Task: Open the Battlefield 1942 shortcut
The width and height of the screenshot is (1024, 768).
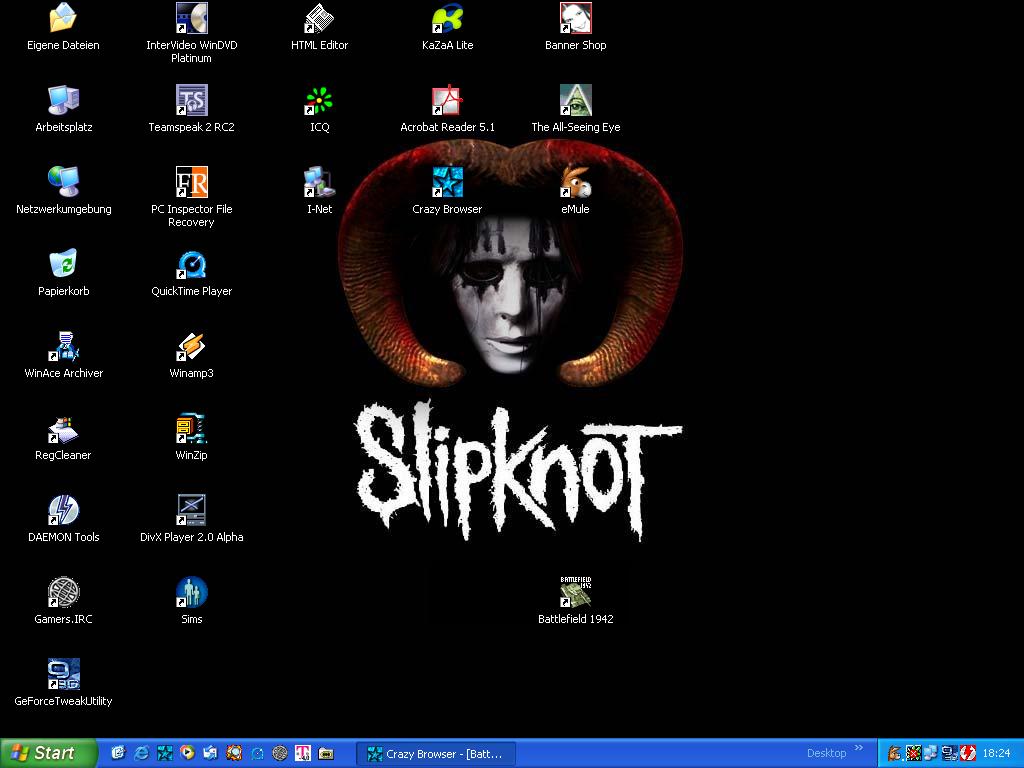Action: point(575,593)
